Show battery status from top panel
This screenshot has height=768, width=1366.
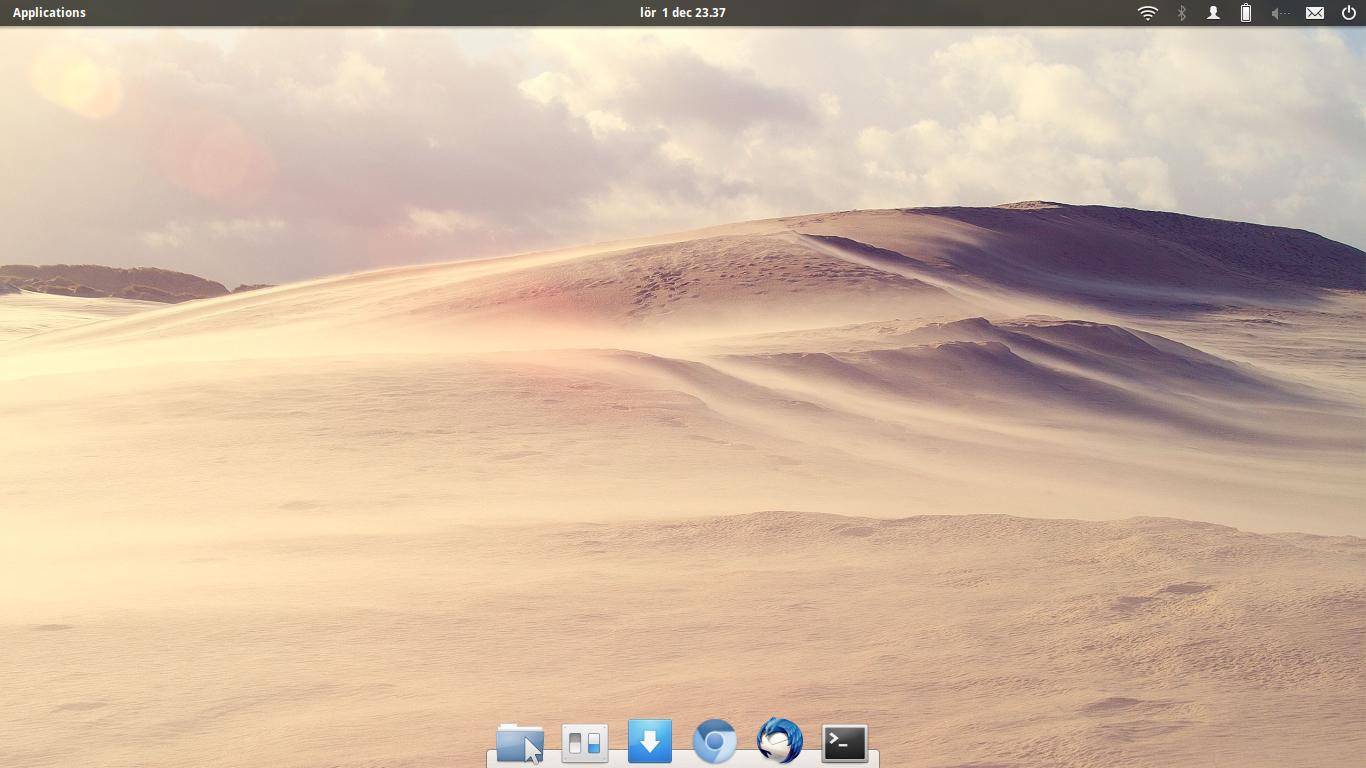pyautogui.click(x=1246, y=13)
